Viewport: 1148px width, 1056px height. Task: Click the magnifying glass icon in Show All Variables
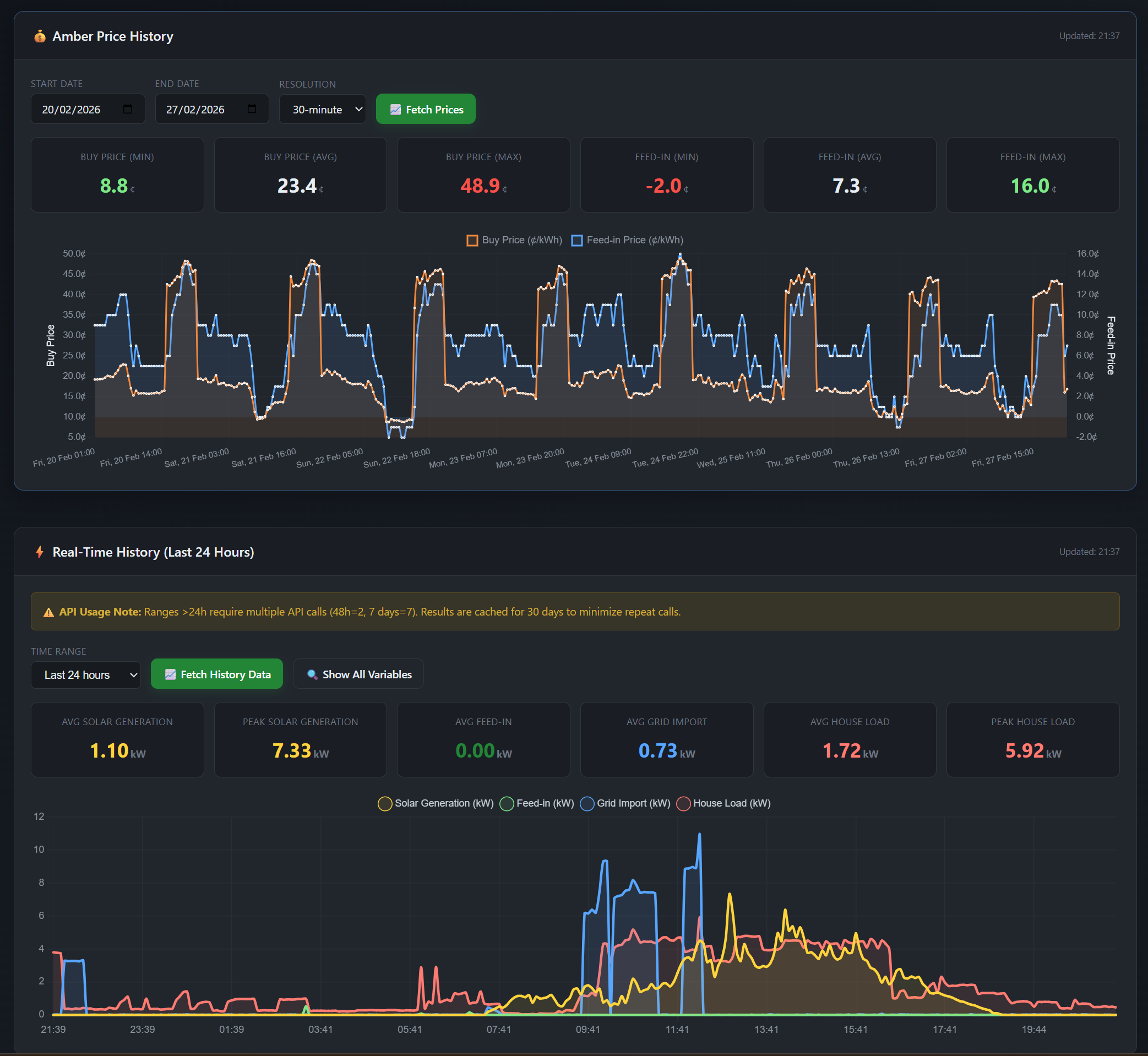pyautogui.click(x=312, y=674)
